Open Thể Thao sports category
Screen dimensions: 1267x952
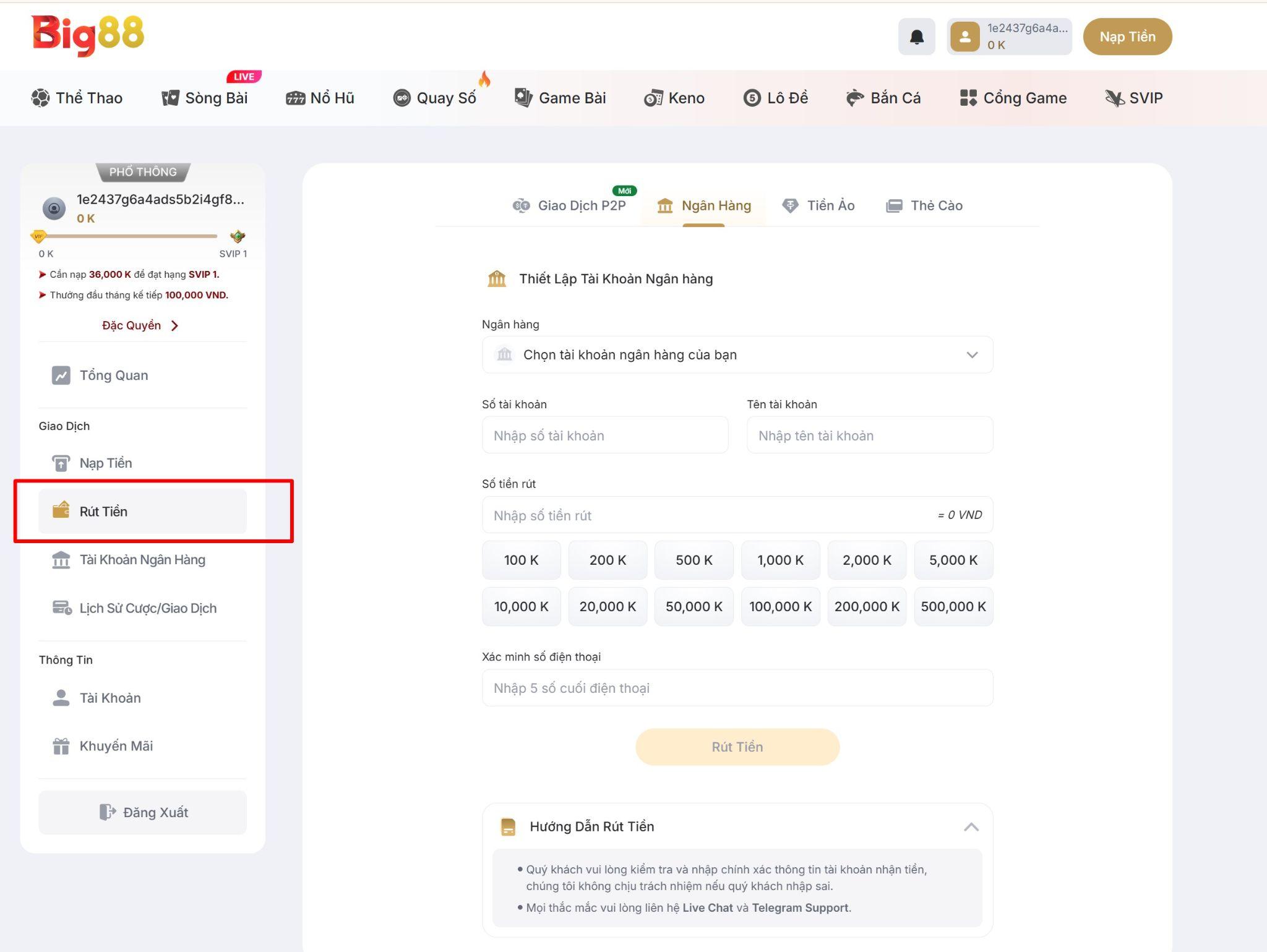(x=77, y=98)
